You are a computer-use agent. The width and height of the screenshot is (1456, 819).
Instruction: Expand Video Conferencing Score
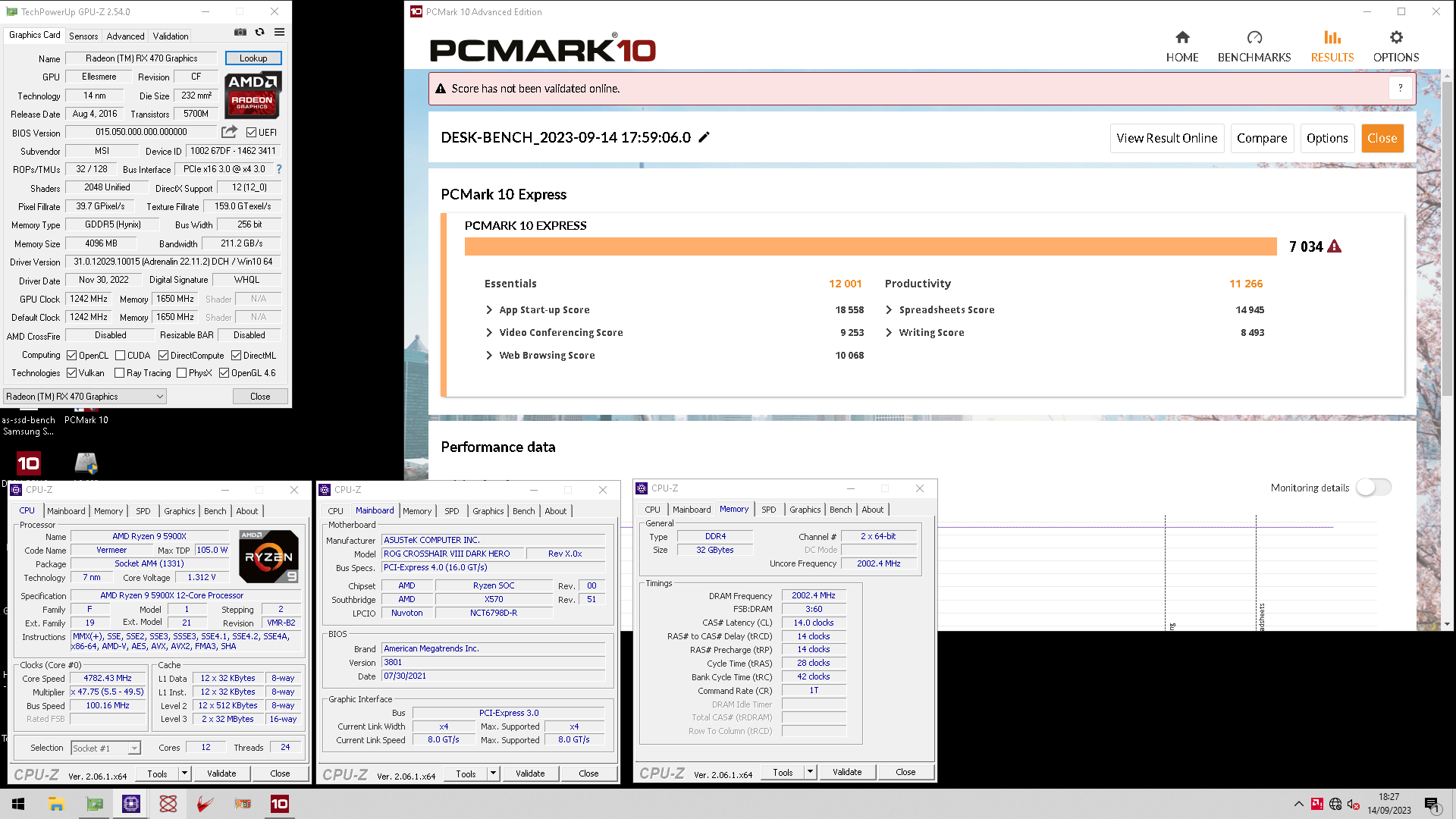pyautogui.click(x=489, y=333)
